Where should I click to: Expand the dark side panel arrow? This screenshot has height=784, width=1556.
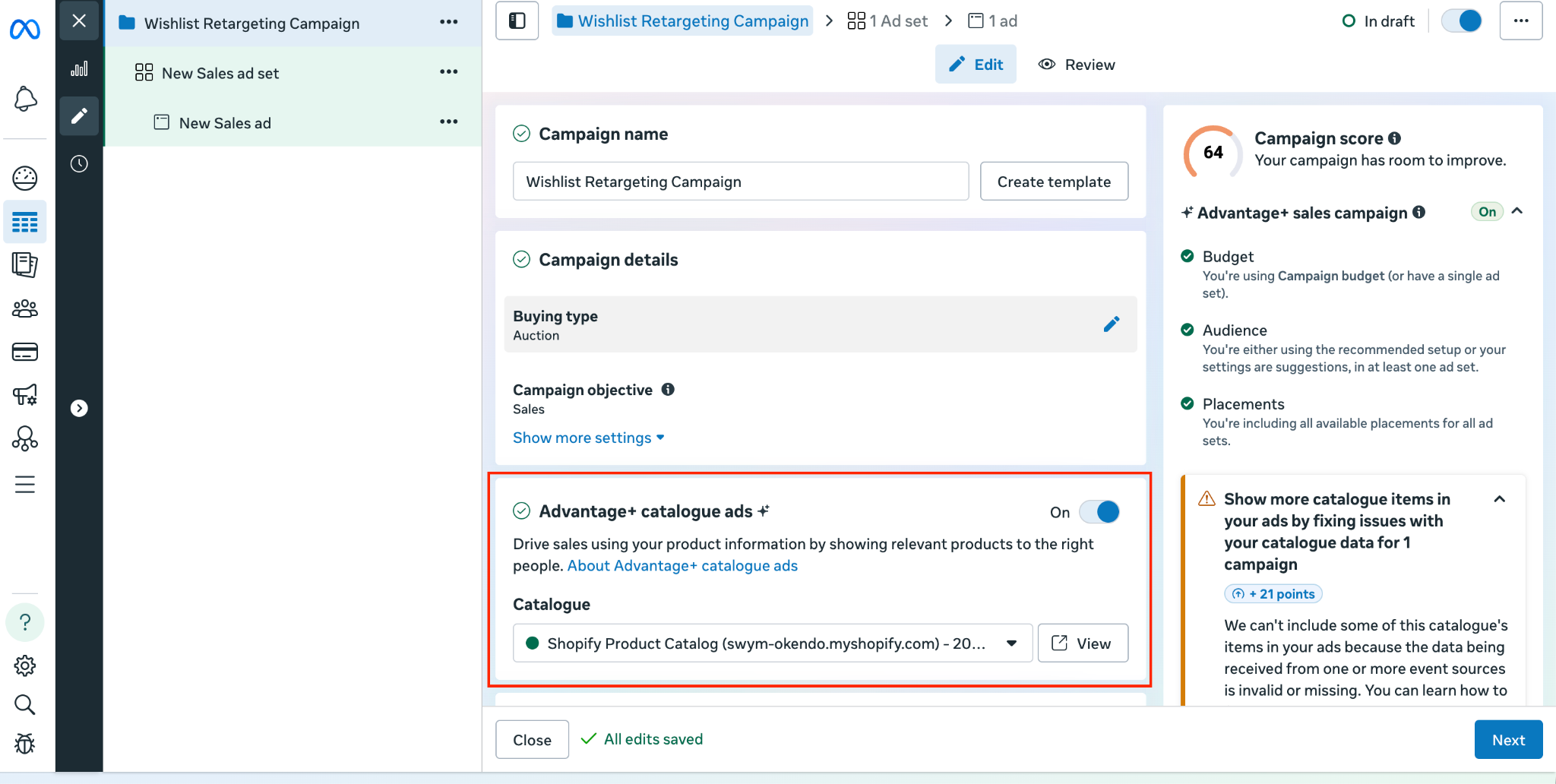point(79,408)
